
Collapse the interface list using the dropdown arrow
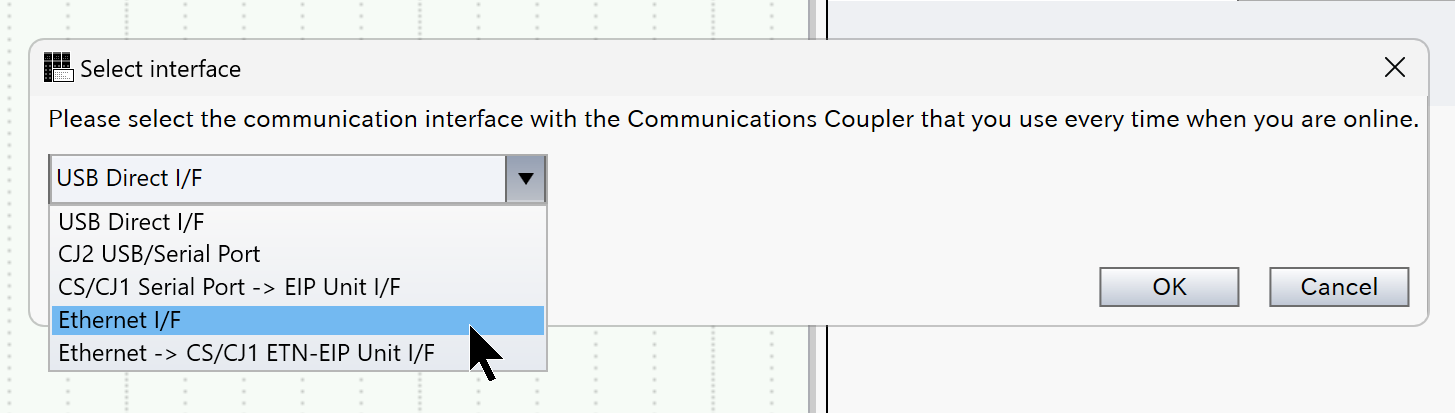[525, 180]
